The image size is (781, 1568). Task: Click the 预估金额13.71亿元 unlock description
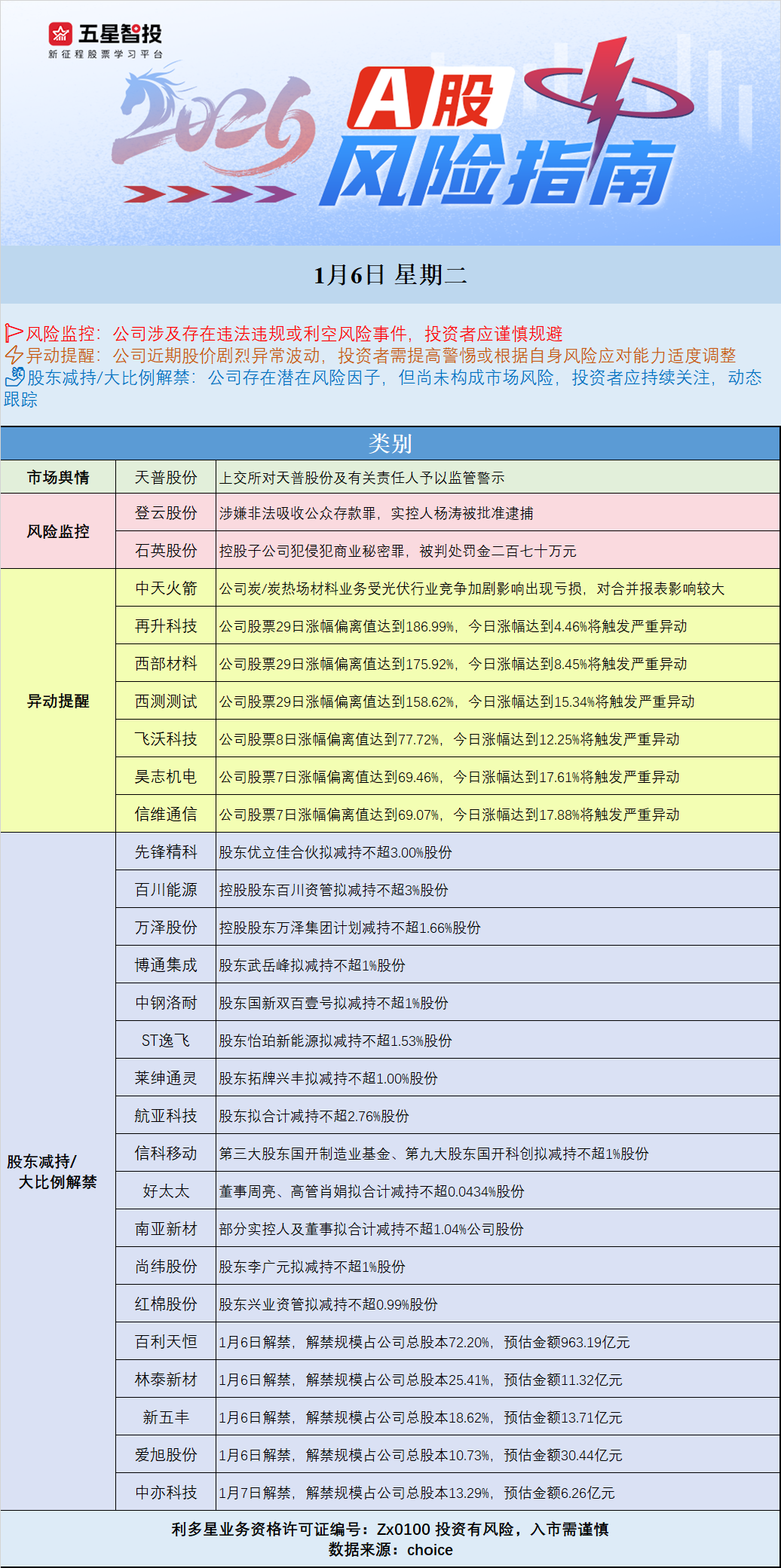[421, 1417]
